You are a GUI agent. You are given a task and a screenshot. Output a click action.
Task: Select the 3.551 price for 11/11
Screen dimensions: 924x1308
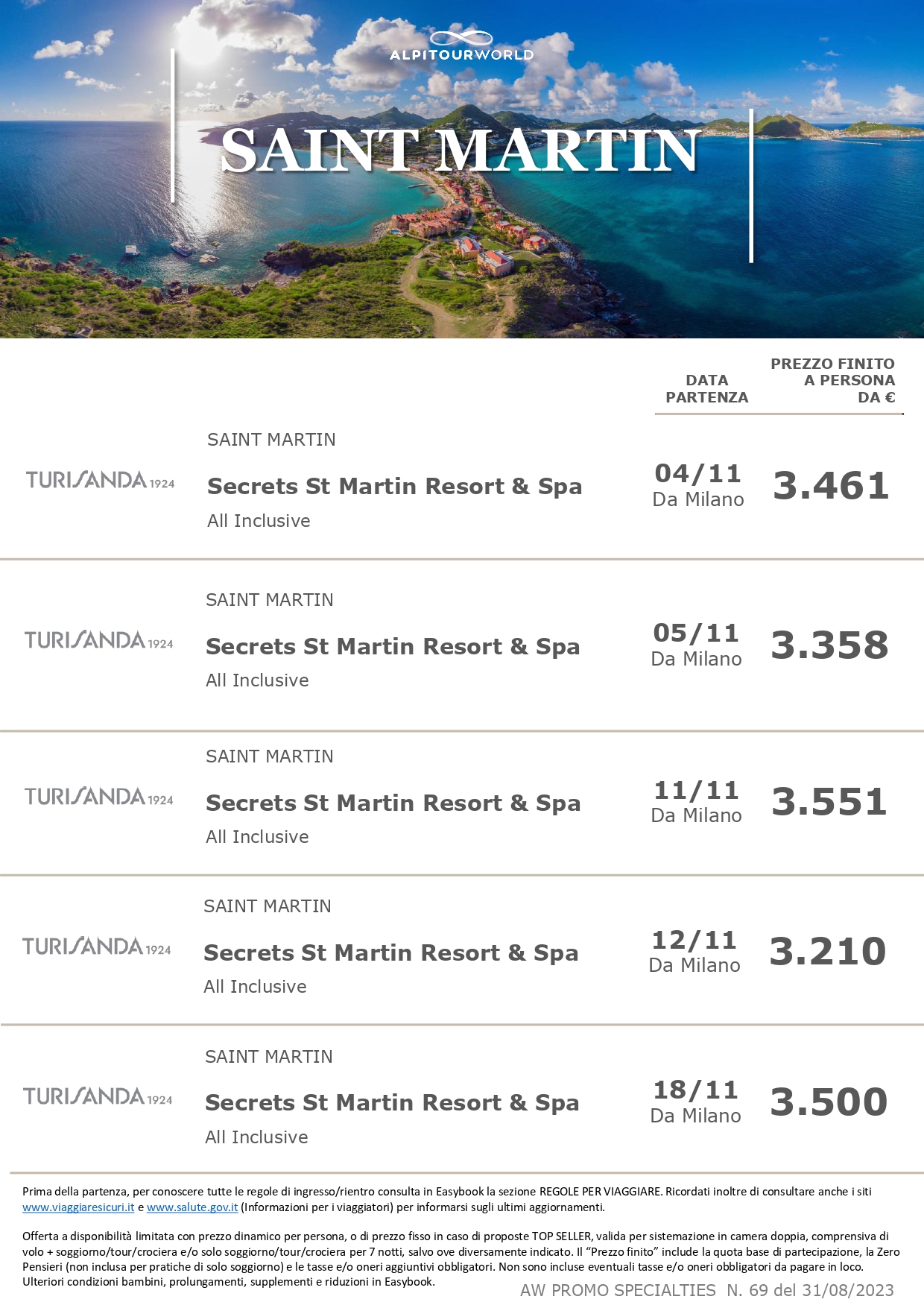point(829,802)
